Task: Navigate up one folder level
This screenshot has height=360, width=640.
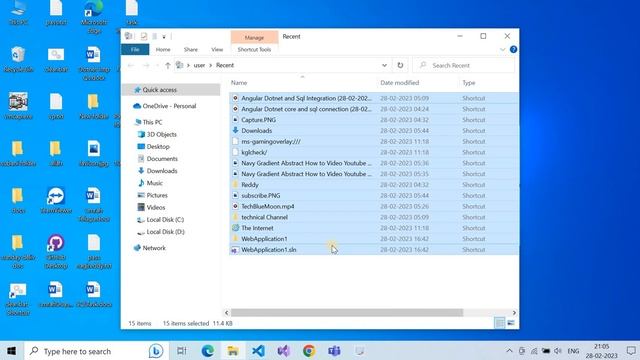Action: 167,65
